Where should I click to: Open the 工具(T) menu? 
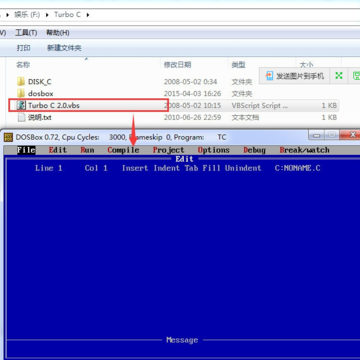[x=26, y=33]
